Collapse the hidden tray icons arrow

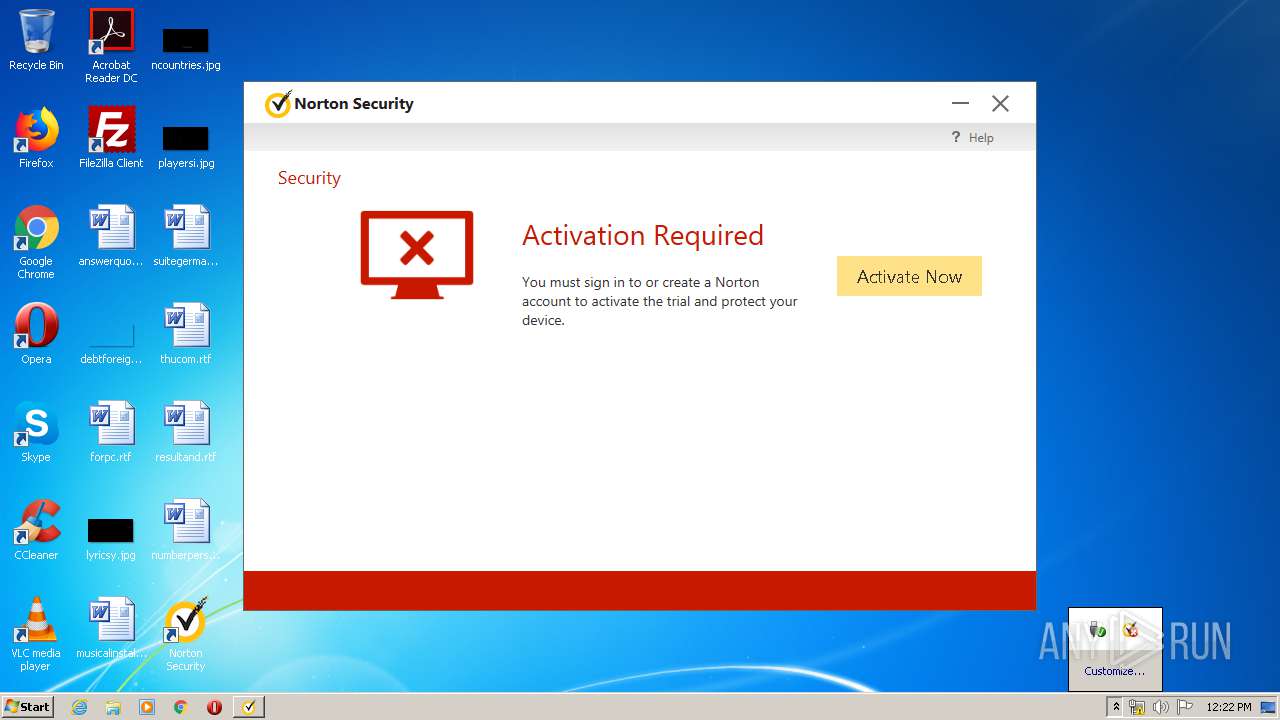(1116, 707)
